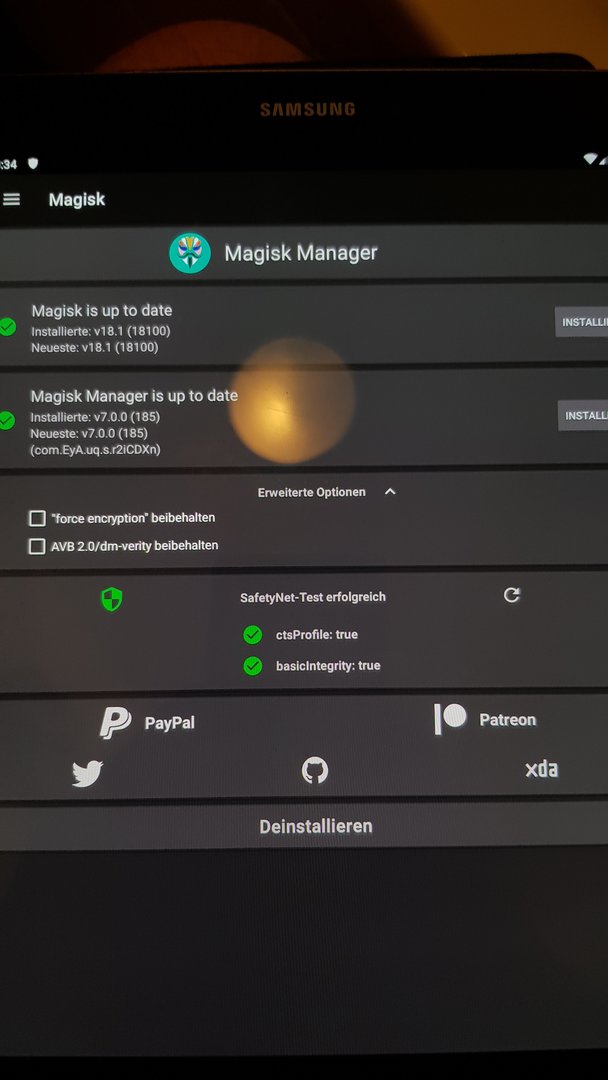The height and width of the screenshot is (1080, 608).
Task: Select "Magisk Manager is up to date" text
Action: [x=134, y=396]
